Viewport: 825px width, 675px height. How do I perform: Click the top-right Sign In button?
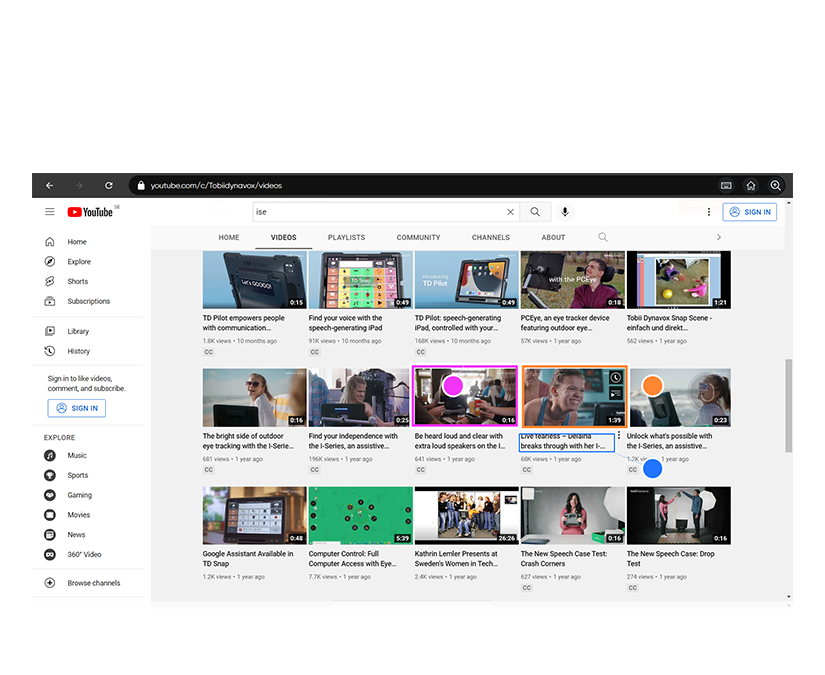click(x=749, y=212)
